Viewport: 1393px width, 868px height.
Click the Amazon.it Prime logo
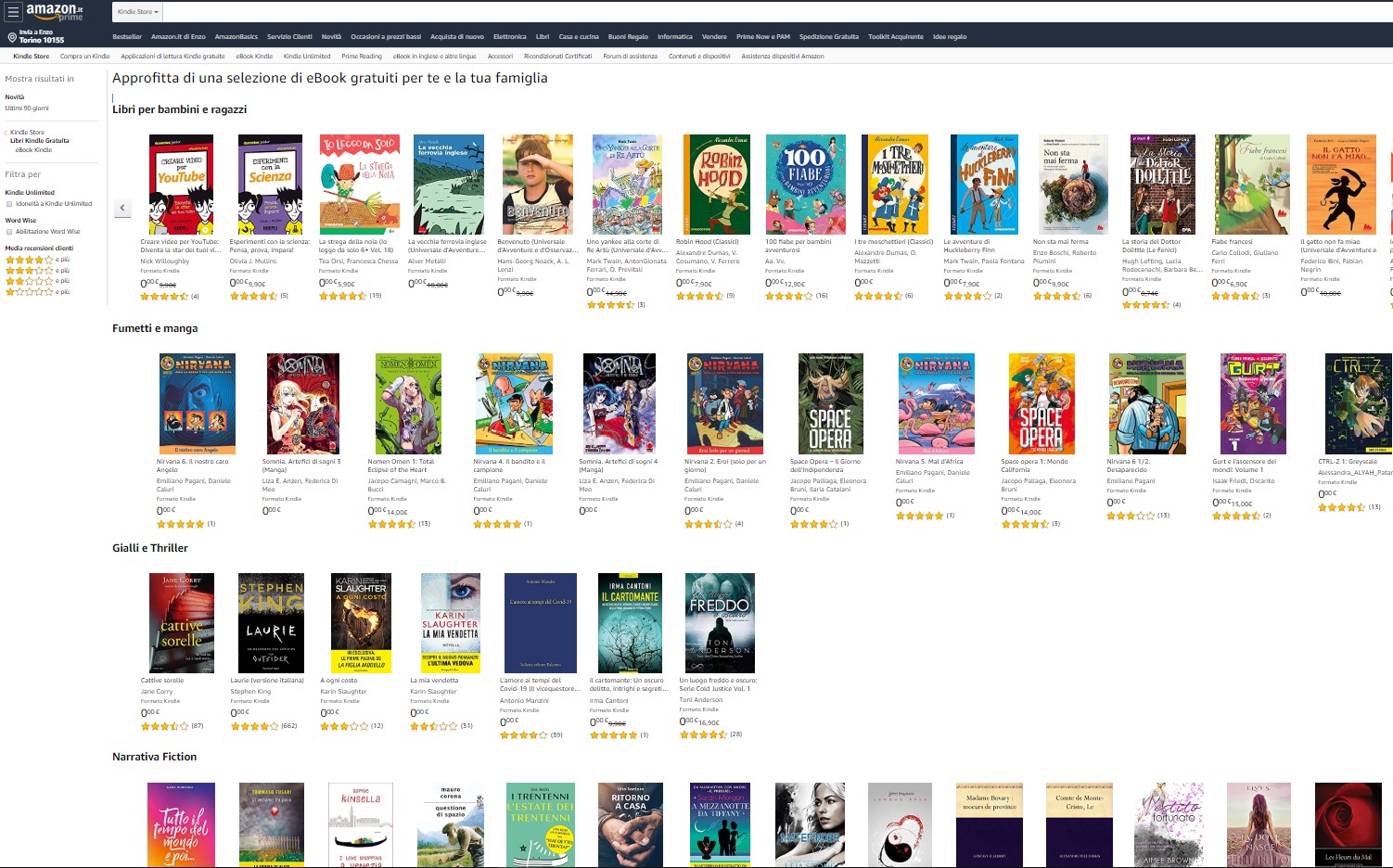(55, 11)
